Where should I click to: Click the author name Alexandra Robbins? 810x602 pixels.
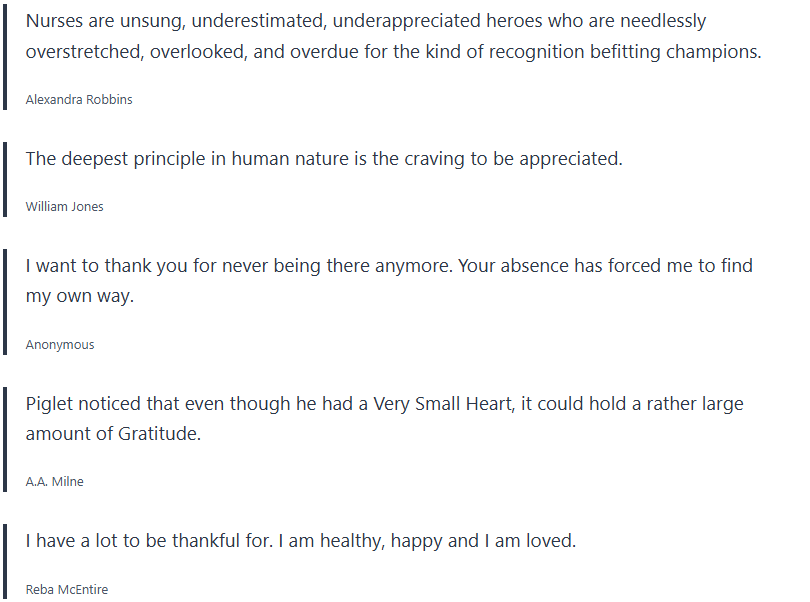tap(79, 99)
